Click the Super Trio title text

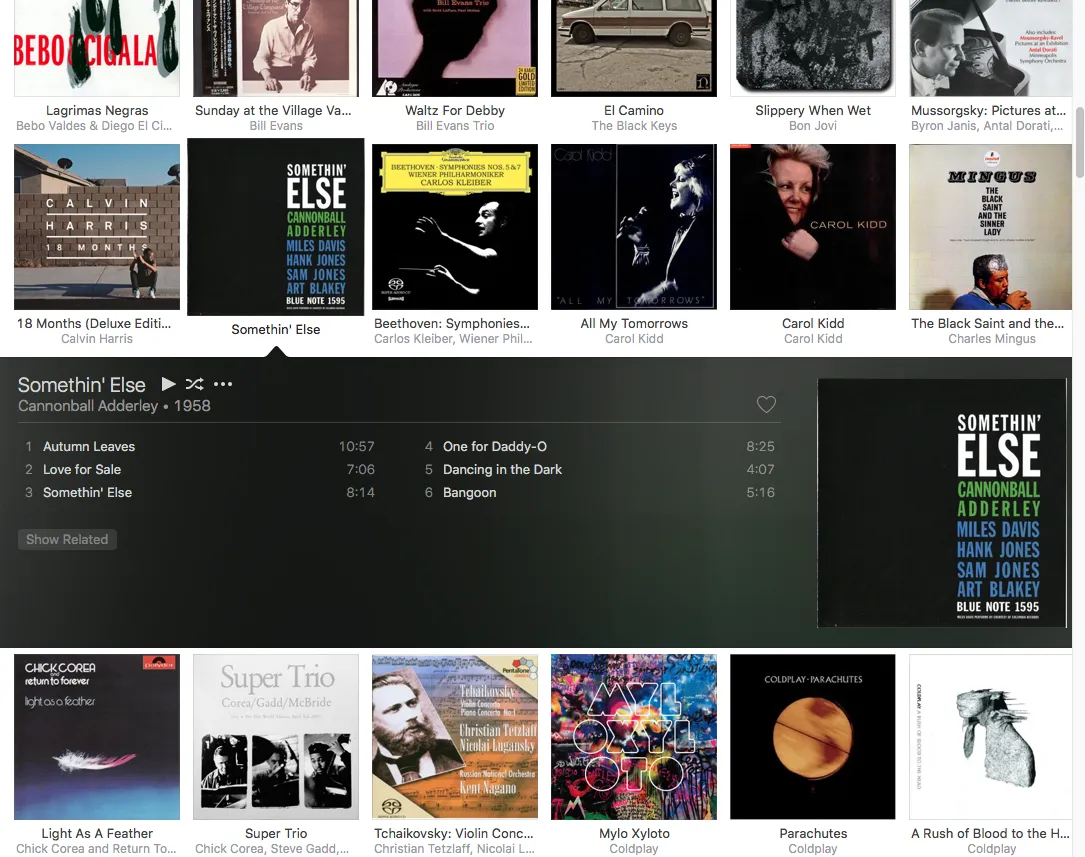(x=276, y=833)
